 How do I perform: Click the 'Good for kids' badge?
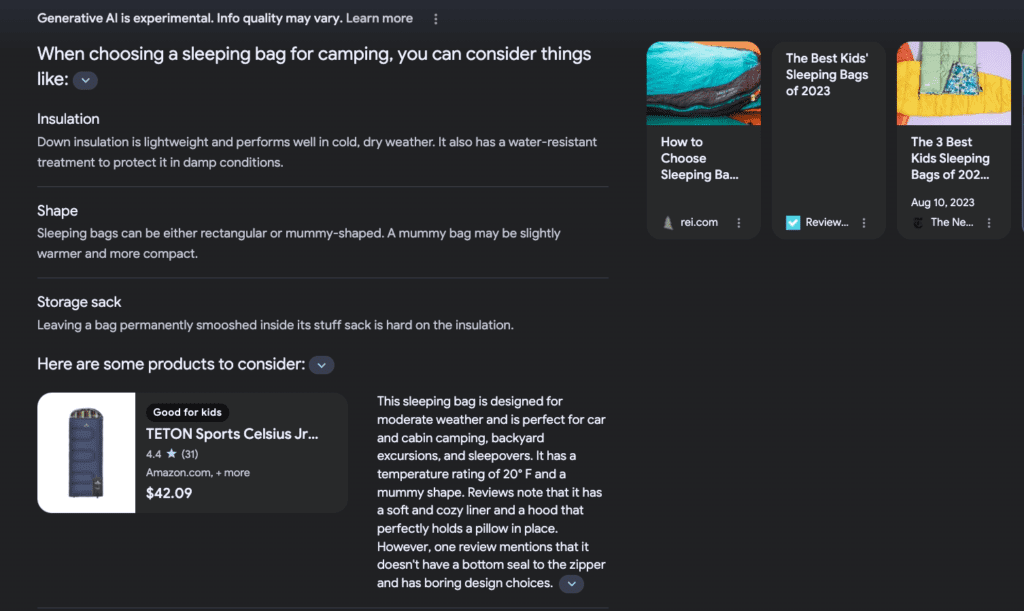coord(188,412)
